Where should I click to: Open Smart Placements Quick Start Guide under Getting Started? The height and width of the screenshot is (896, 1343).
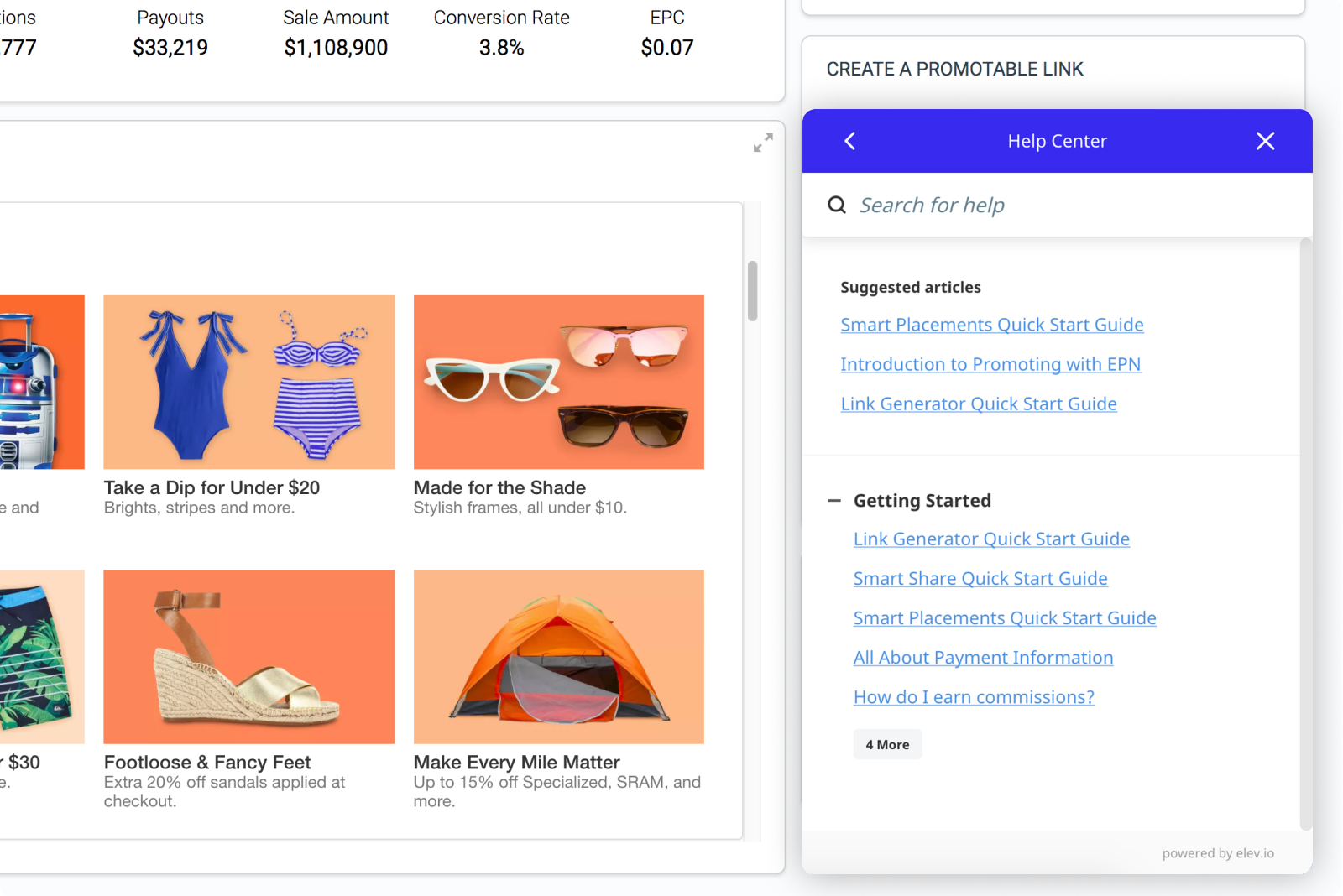(1005, 617)
